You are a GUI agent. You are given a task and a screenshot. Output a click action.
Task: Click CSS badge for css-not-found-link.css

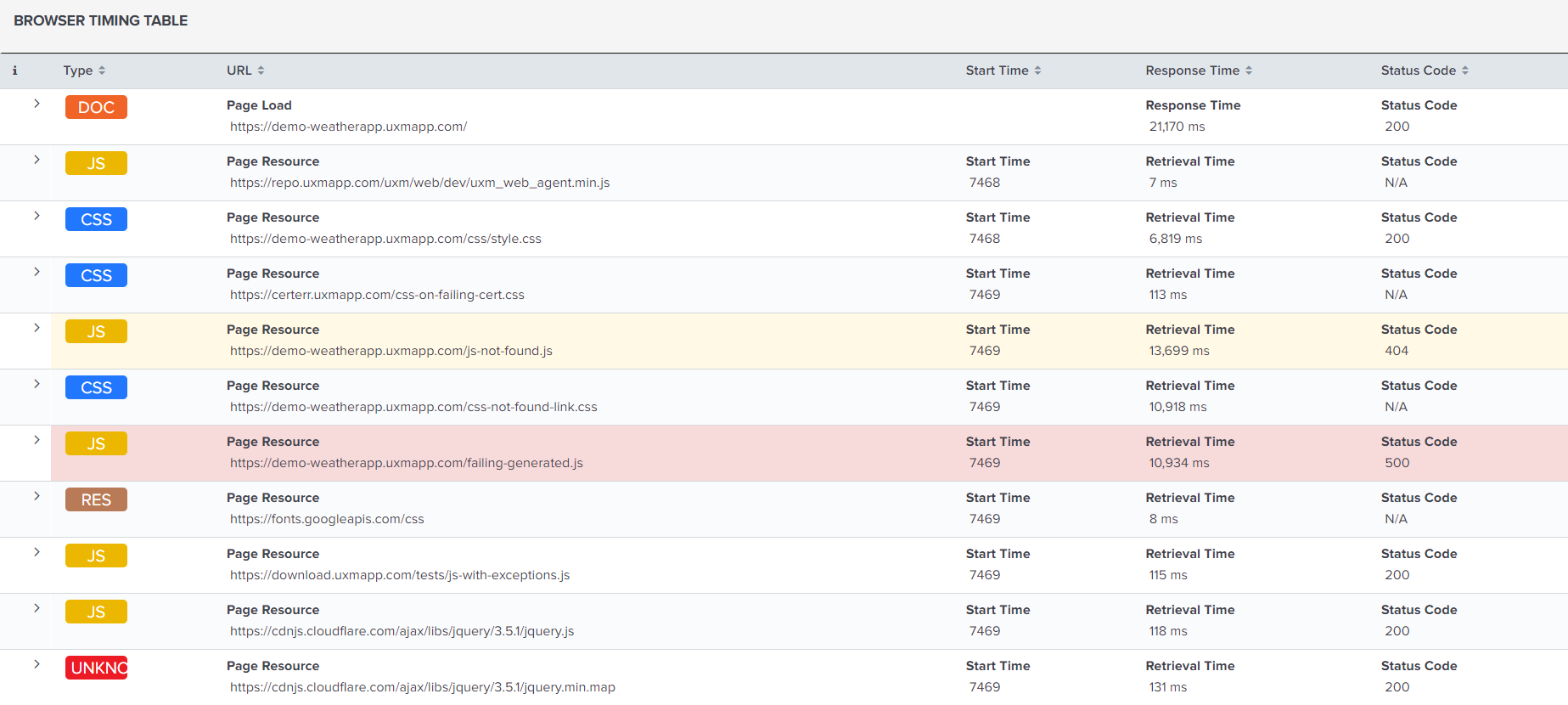tap(96, 387)
